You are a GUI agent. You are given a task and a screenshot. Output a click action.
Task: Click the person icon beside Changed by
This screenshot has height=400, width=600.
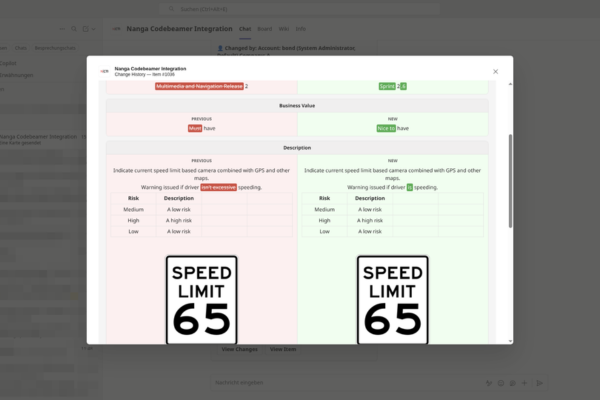pyautogui.click(x=220, y=48)
